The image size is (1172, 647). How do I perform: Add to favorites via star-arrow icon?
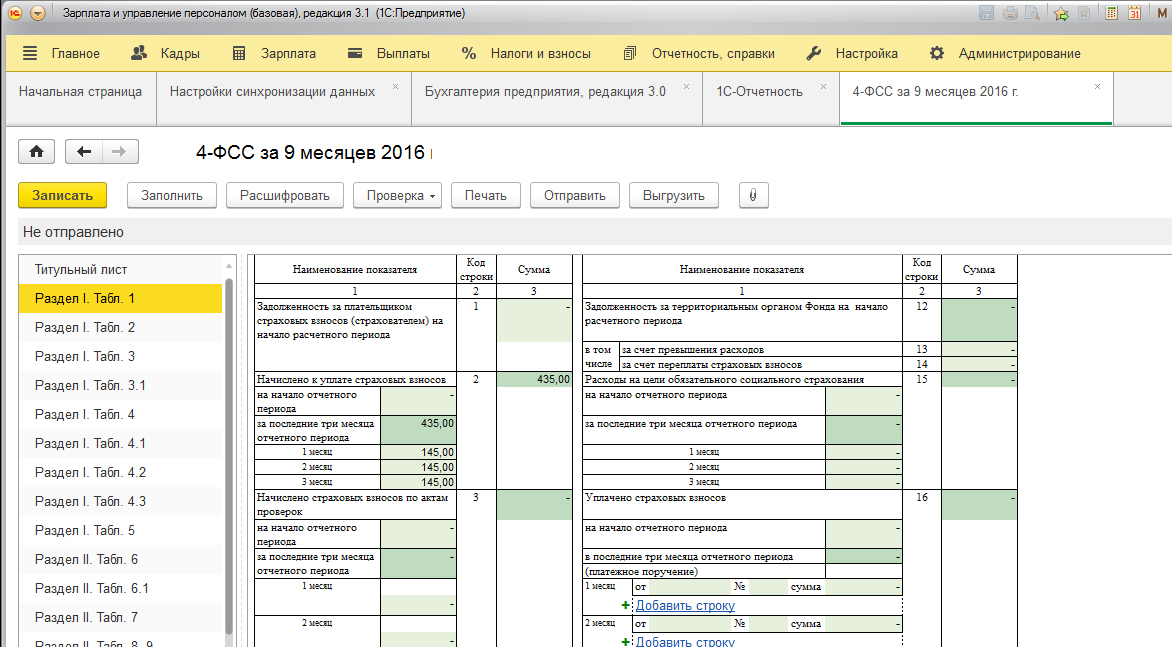click(x=1061, y=13)
